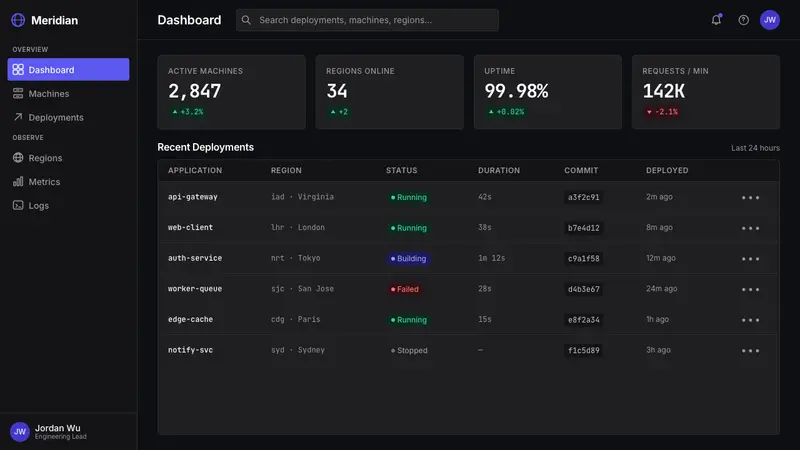800x450 pixels.
Task: Open the Requests / Min stat card
Action: (x=706, y=92)
